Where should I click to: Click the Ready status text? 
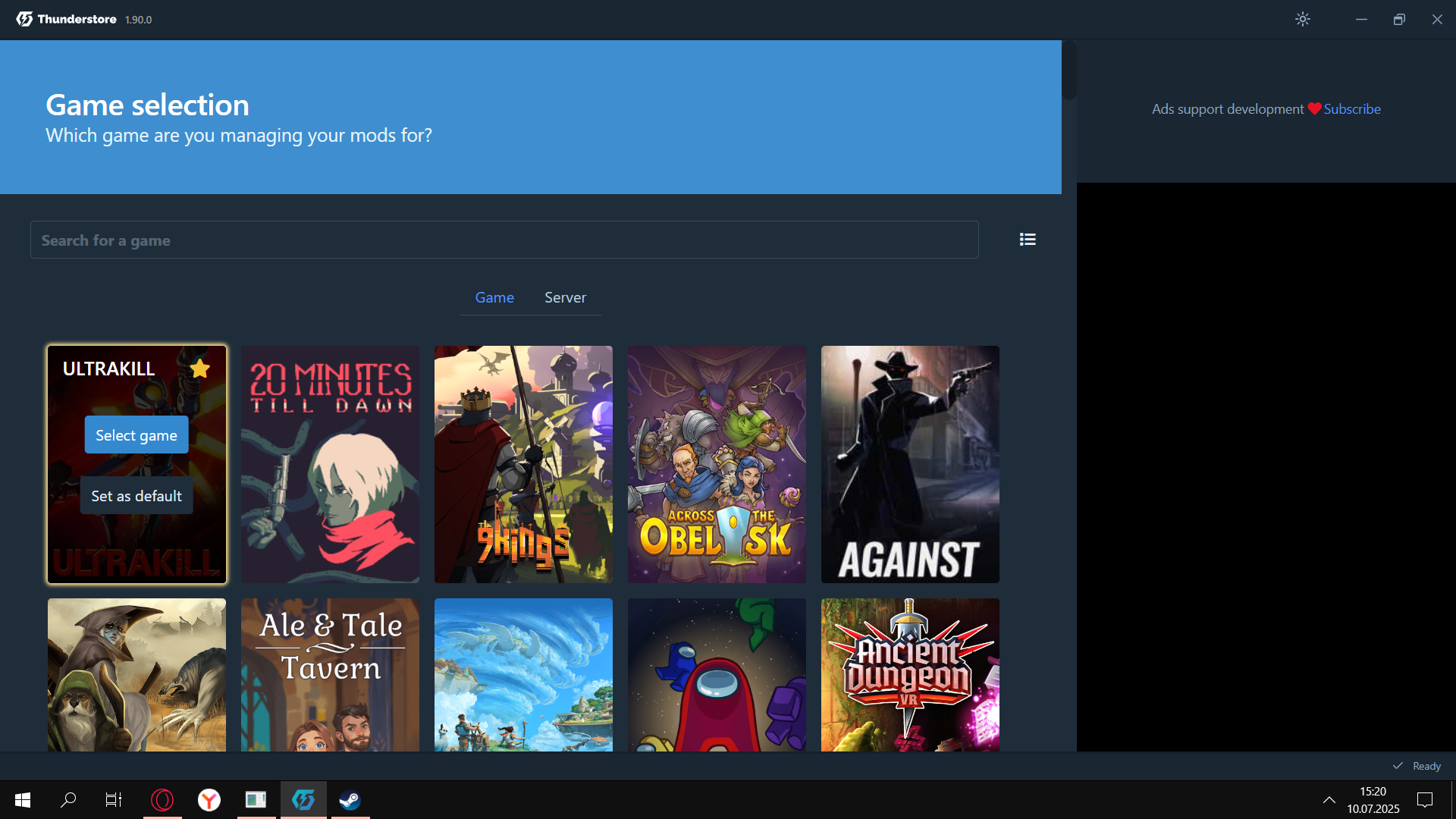[x=1426, y=767]
